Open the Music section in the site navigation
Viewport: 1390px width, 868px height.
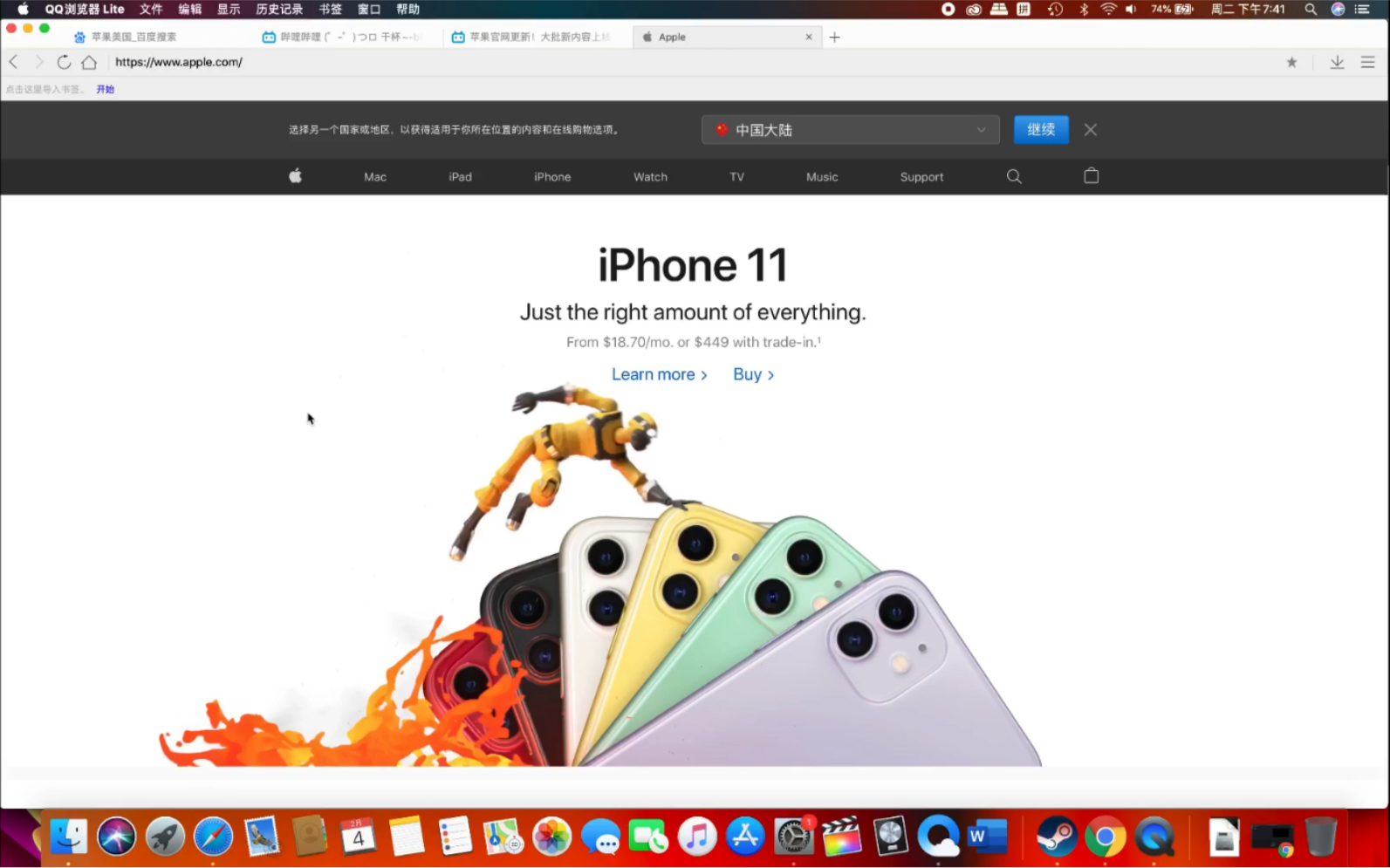click(822, 176)
